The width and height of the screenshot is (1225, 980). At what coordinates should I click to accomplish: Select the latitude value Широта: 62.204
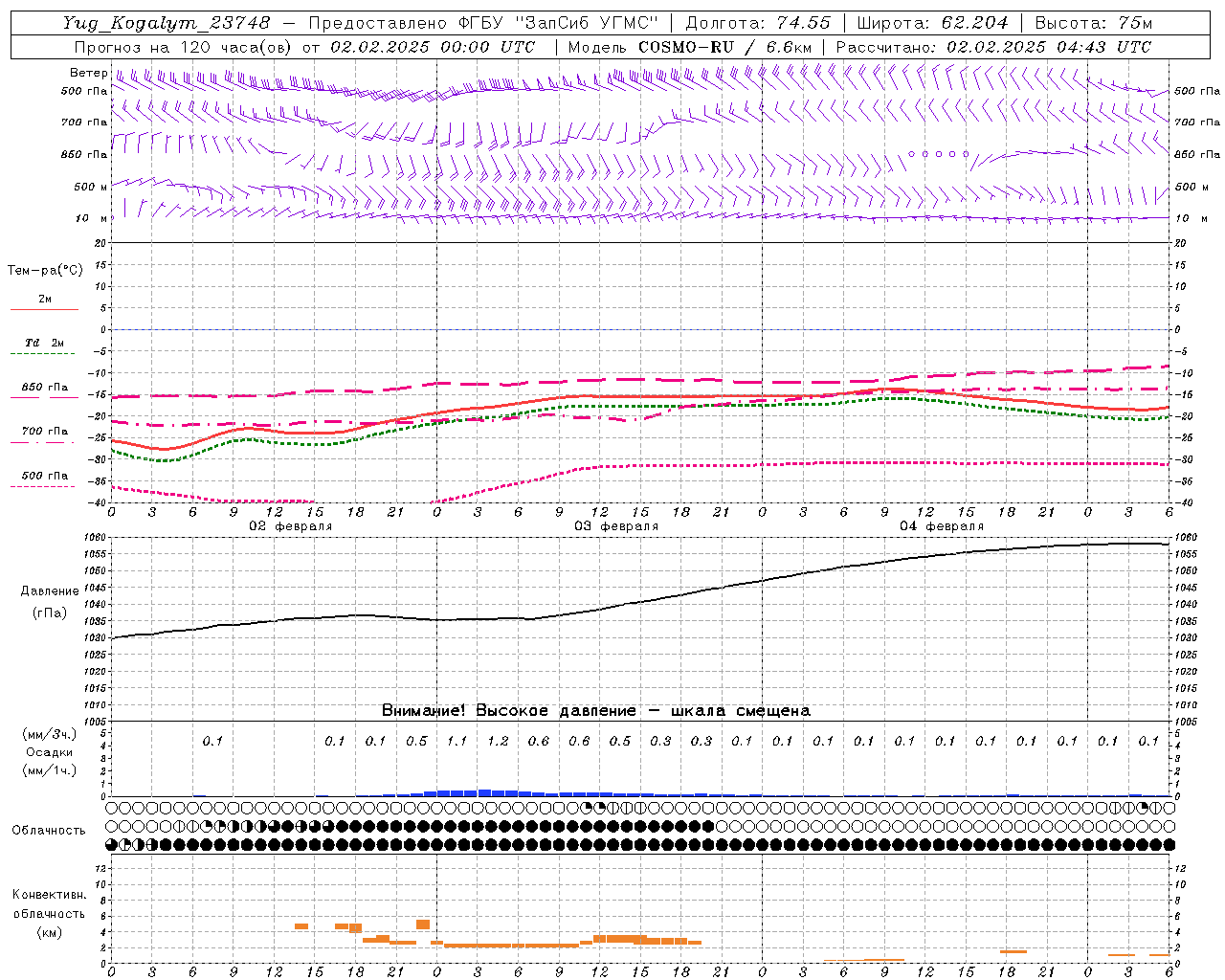932,23
